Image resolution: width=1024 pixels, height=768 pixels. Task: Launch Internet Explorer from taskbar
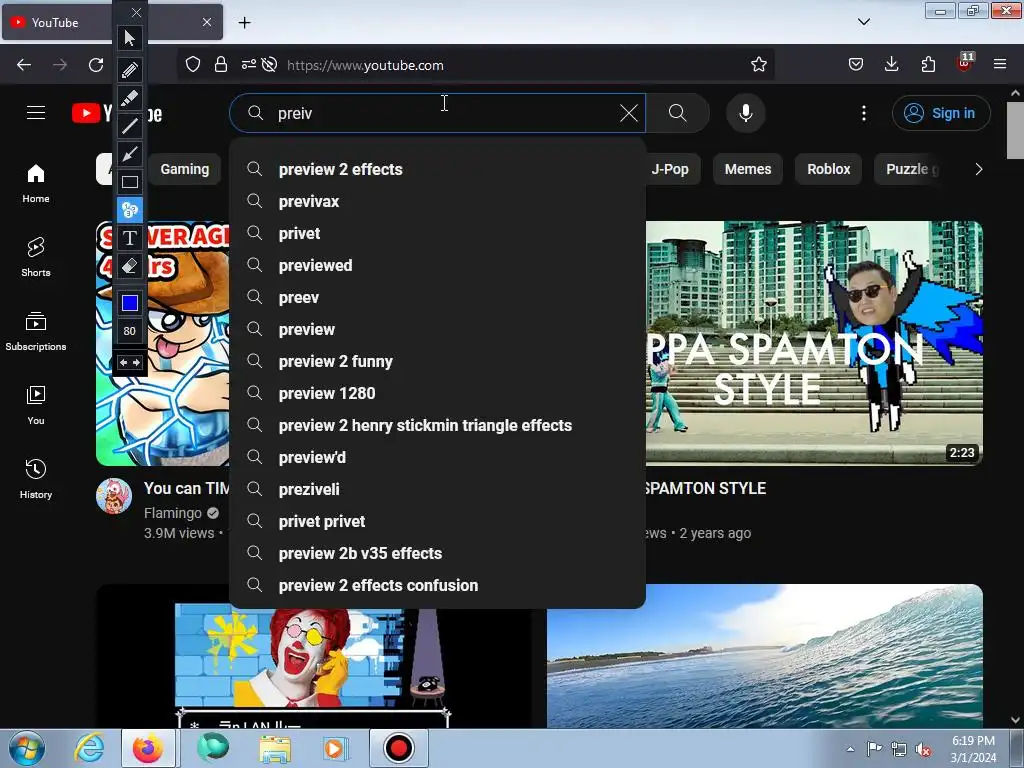(89, 748)
